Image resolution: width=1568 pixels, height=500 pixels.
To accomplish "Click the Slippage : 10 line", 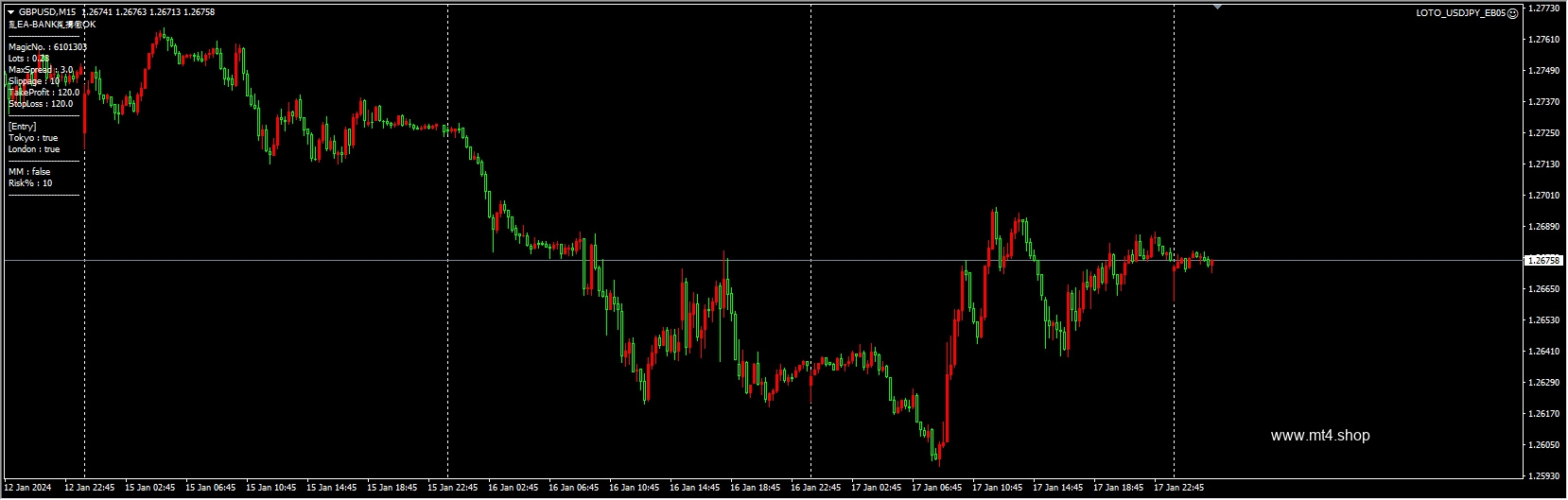I will 34,81.
